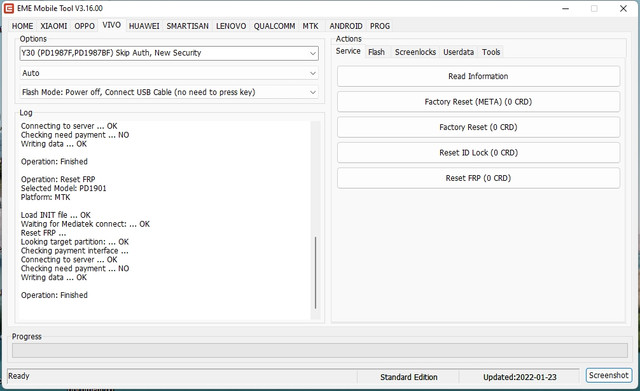This screenshot has width=640, height=391.
Task: Click 'Waiting for Mediatek connect' log line
Action: pyautogui.click(x=85, y=224)
